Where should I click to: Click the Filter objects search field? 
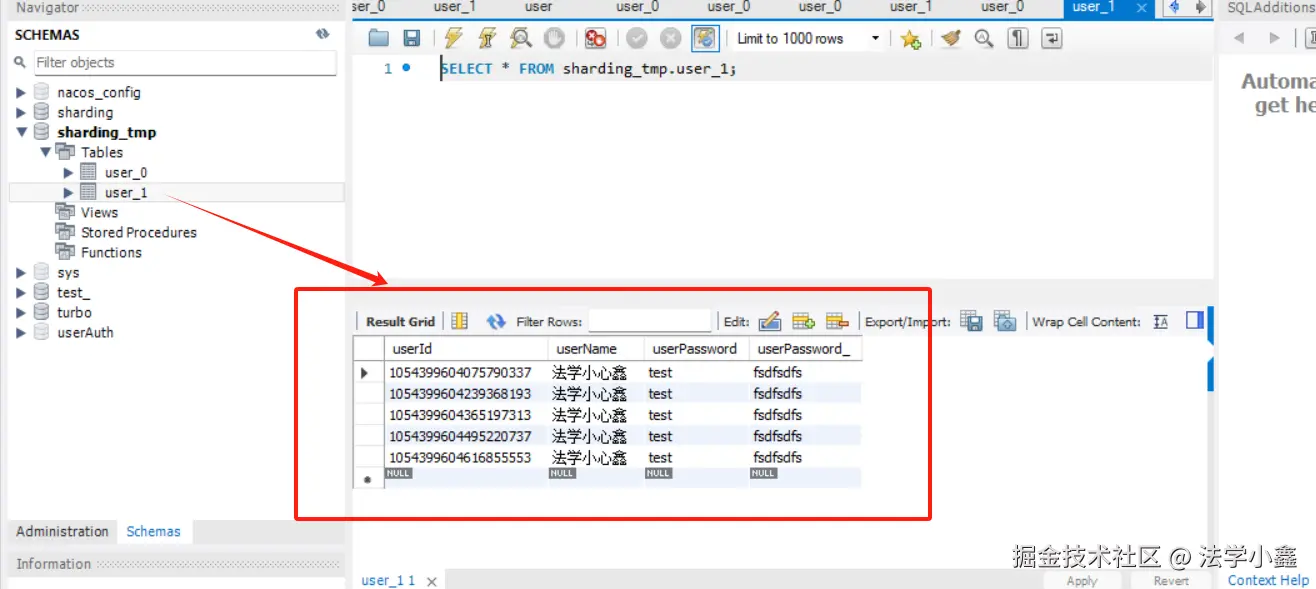(x=185, y=62)
